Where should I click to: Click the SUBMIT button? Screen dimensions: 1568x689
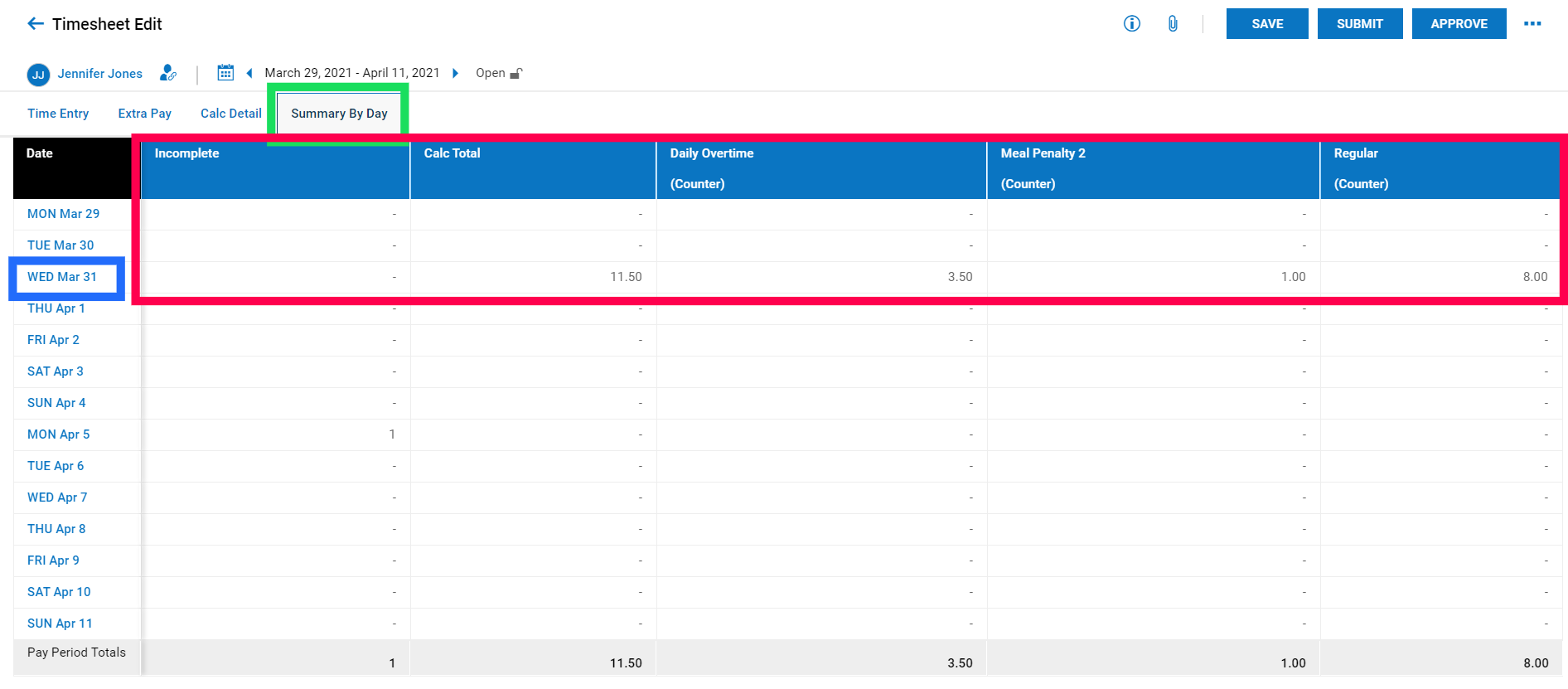(1360, 24)
